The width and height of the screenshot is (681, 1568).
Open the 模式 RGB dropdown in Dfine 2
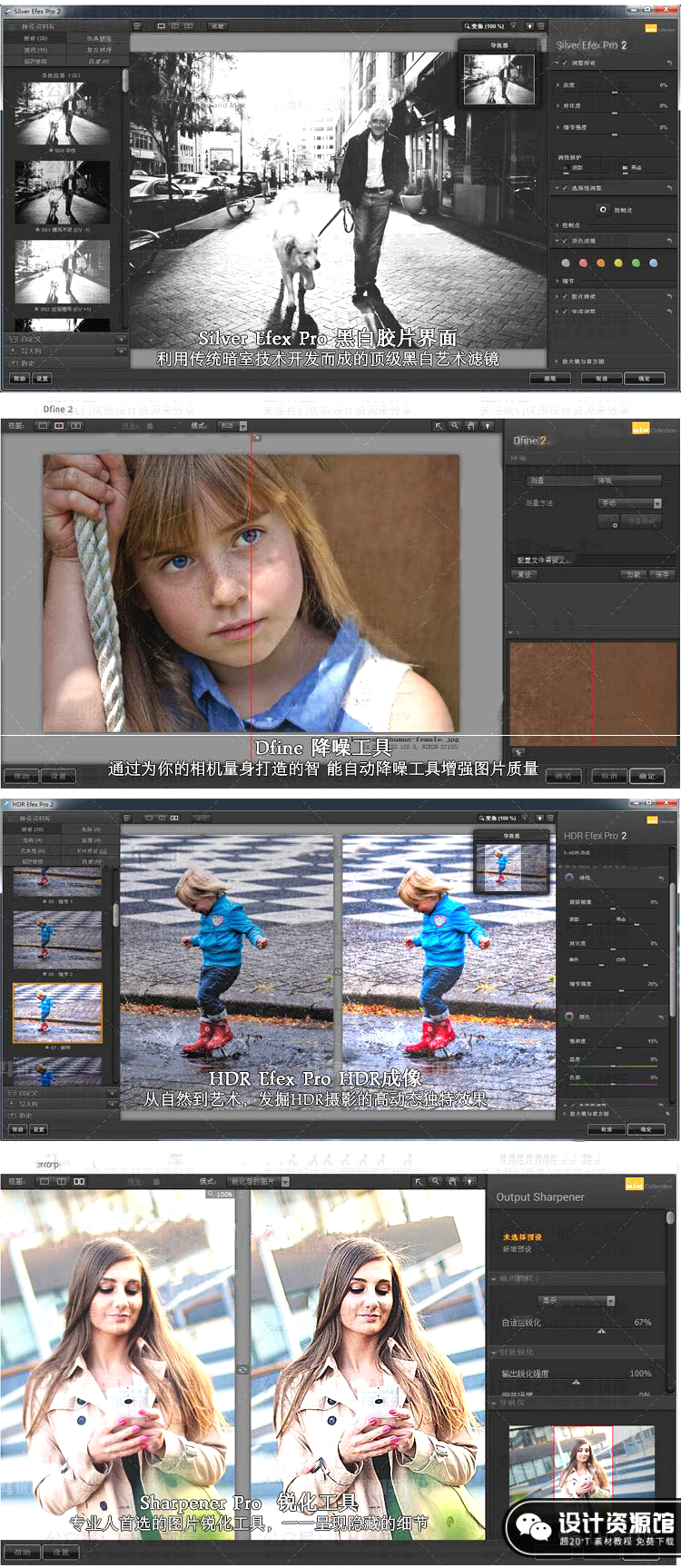pos(232,425)
